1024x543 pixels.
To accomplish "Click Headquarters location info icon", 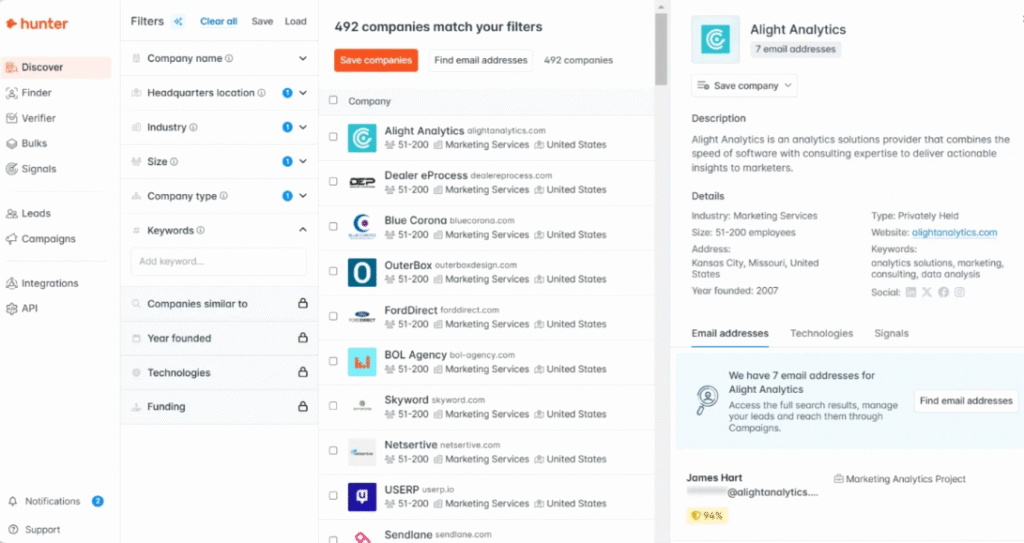I will 261,93.
